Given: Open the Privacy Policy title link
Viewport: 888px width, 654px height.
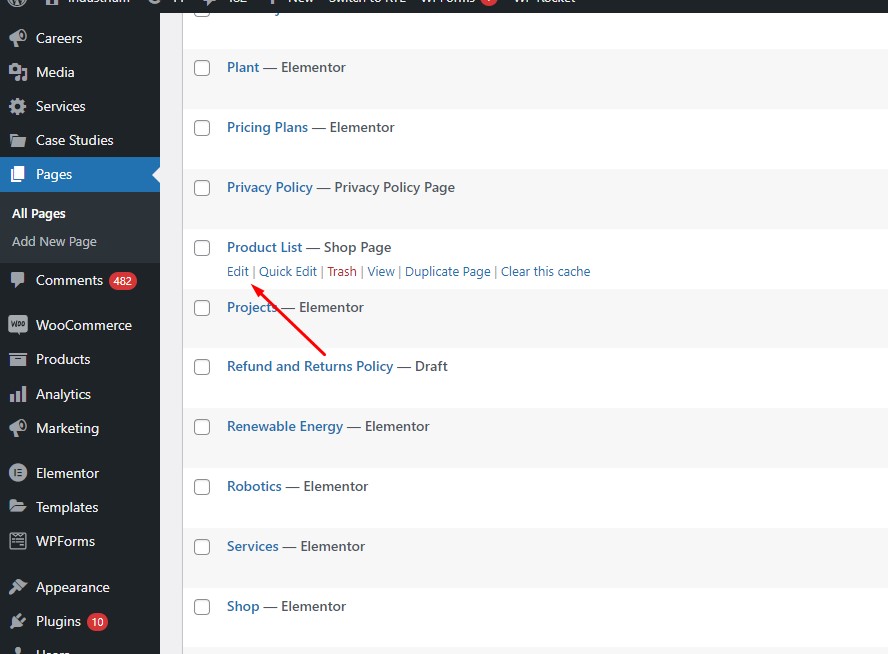Looking at the screenshot, I should coord(270,187).
